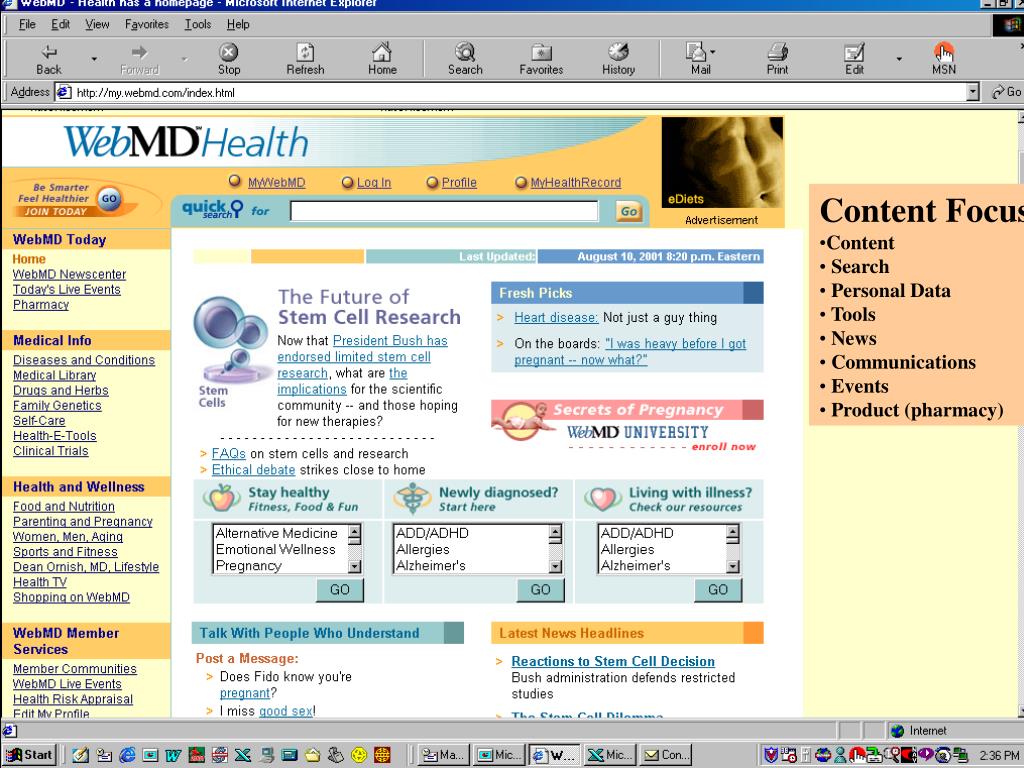The height and width of the screenshot is (768, 1024).
Task: Select Emotional Wellness in the list
Action: [x=275, y=549]
